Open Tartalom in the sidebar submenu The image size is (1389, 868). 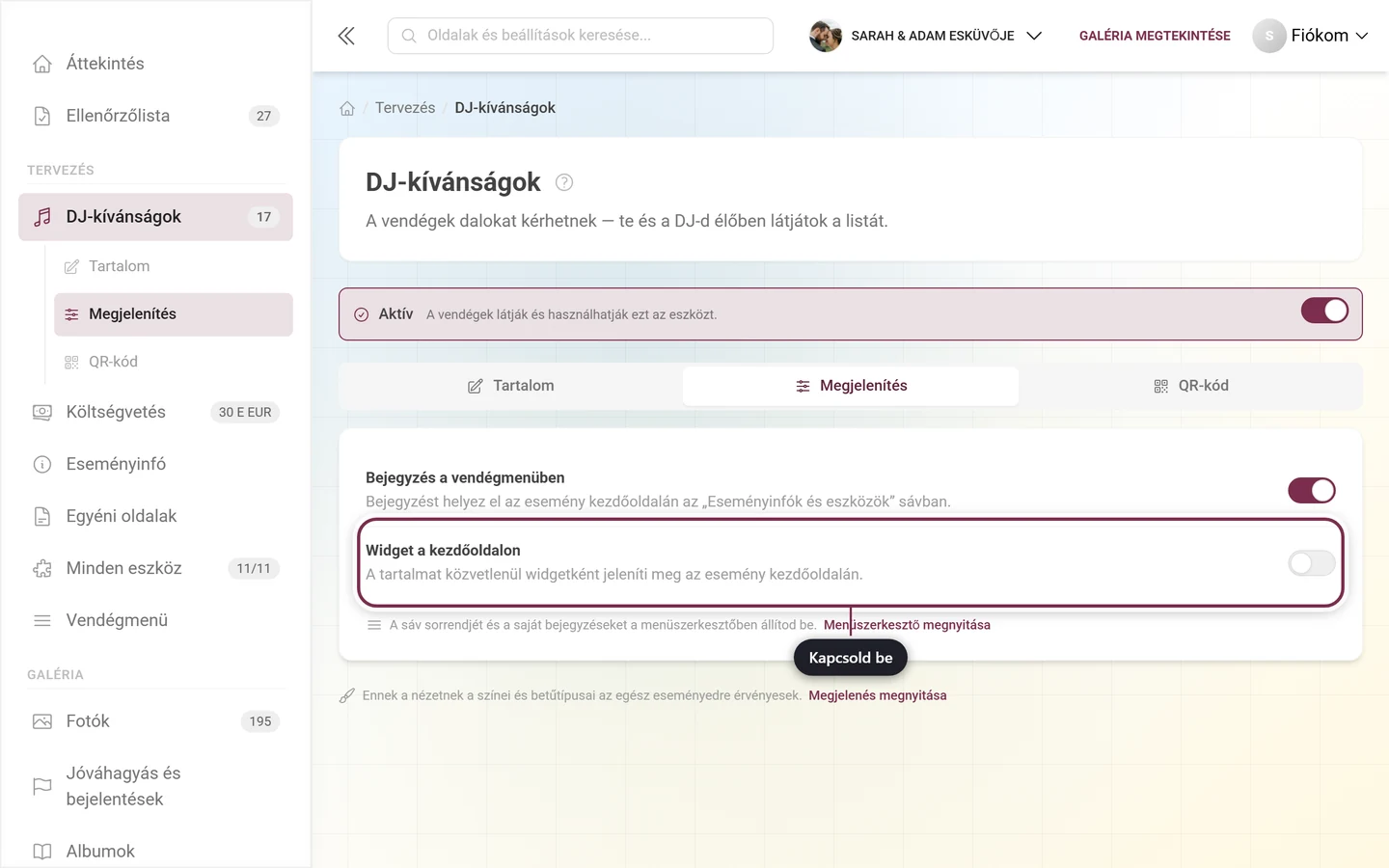point(174,266)
